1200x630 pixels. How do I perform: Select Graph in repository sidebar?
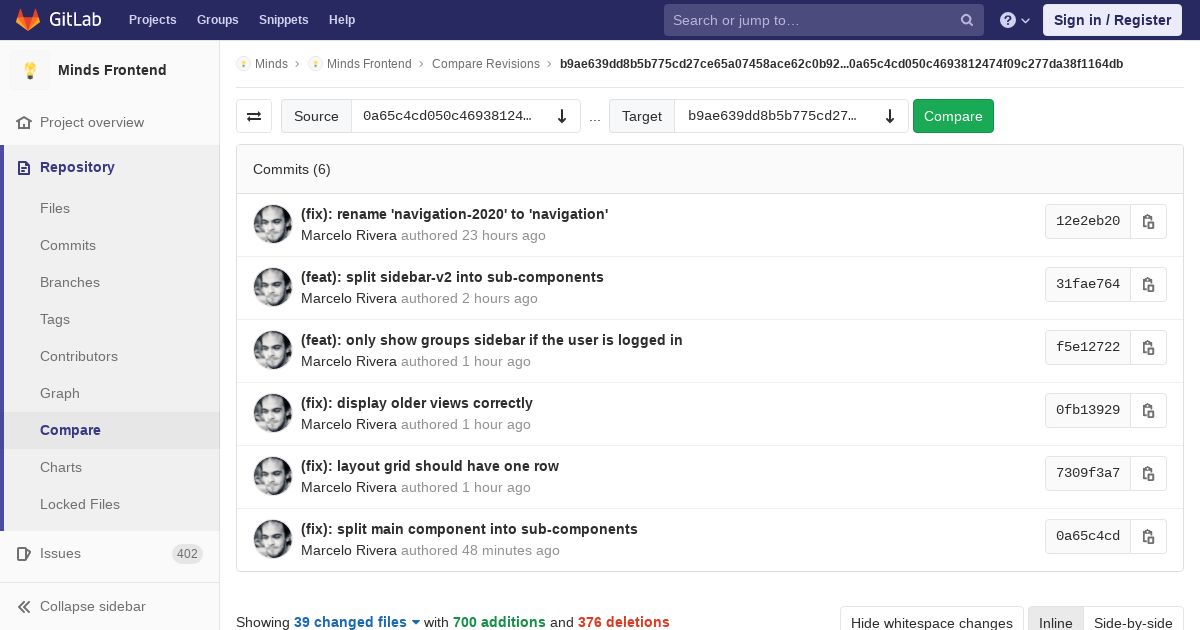pos(60,393)
